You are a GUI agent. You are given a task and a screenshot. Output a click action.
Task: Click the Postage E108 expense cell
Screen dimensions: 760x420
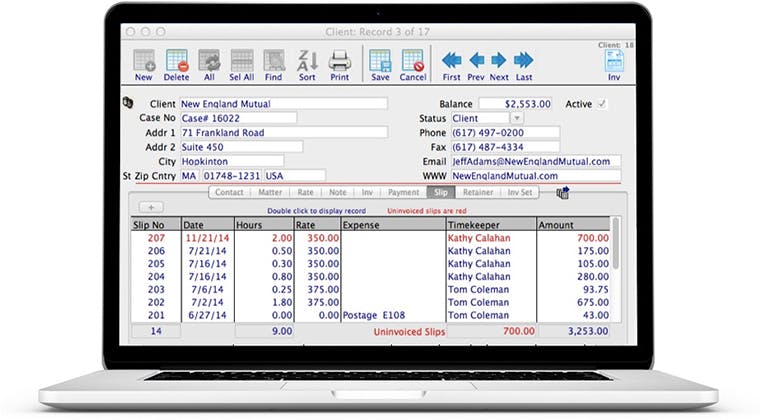tap(393, 315)
